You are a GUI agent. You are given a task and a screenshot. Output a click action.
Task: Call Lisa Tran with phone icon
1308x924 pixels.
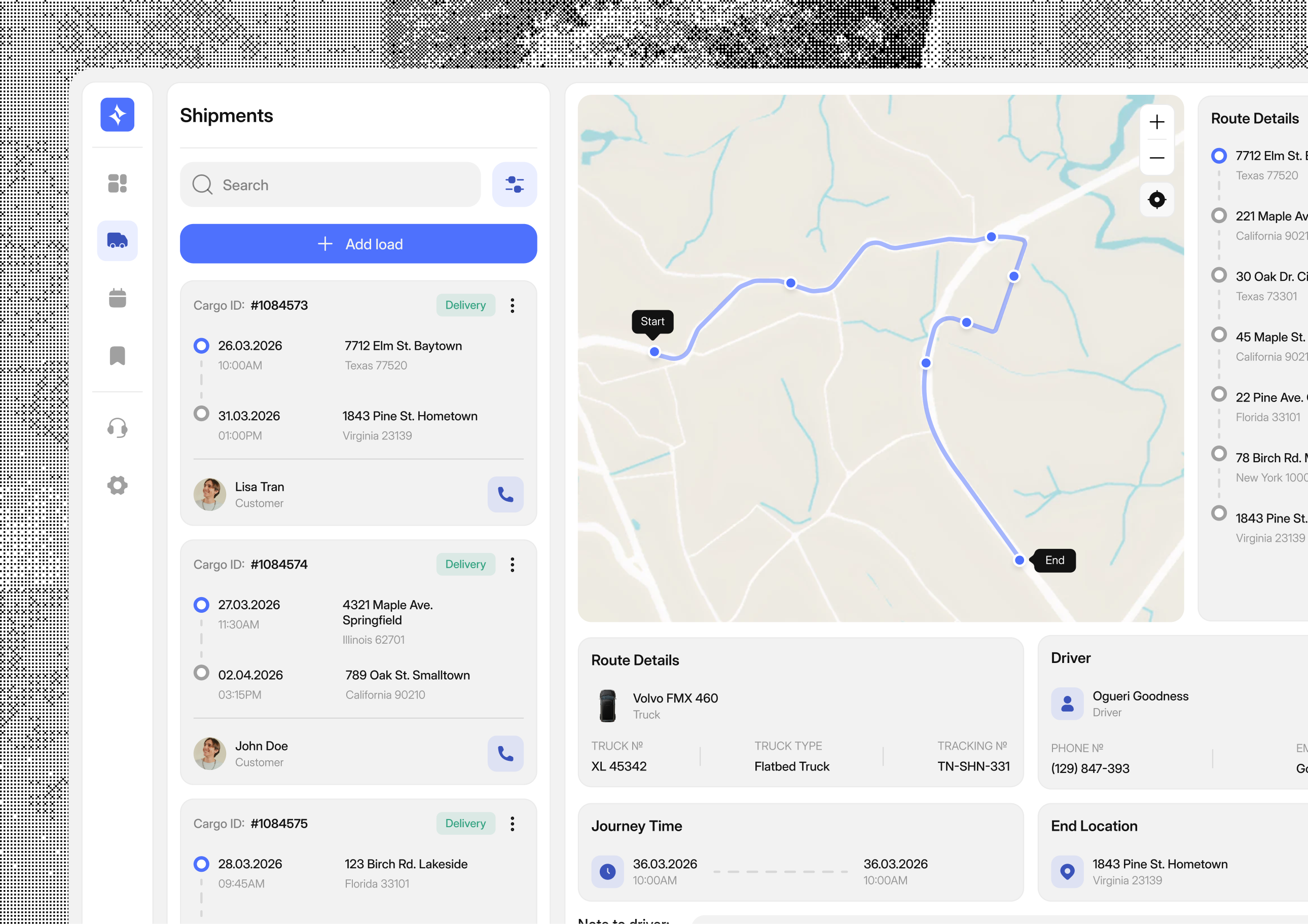pos(505,495)
